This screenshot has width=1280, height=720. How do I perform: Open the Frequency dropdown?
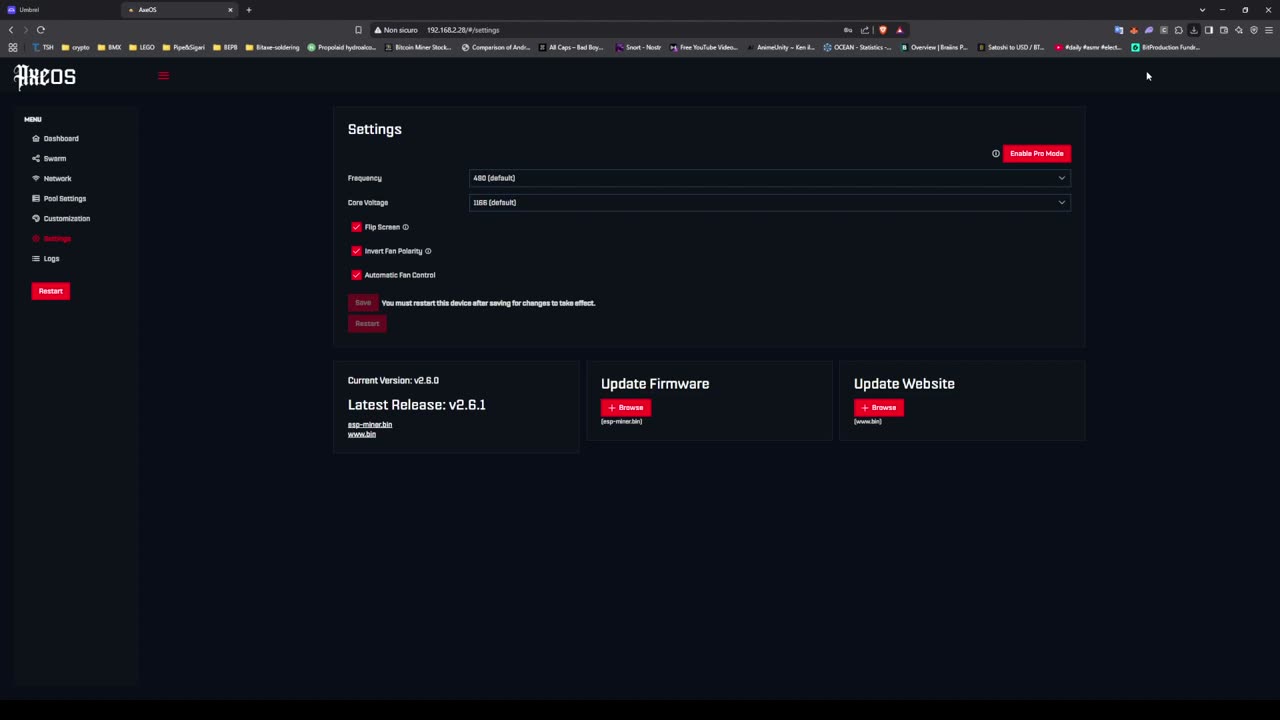tap(769, 178)
